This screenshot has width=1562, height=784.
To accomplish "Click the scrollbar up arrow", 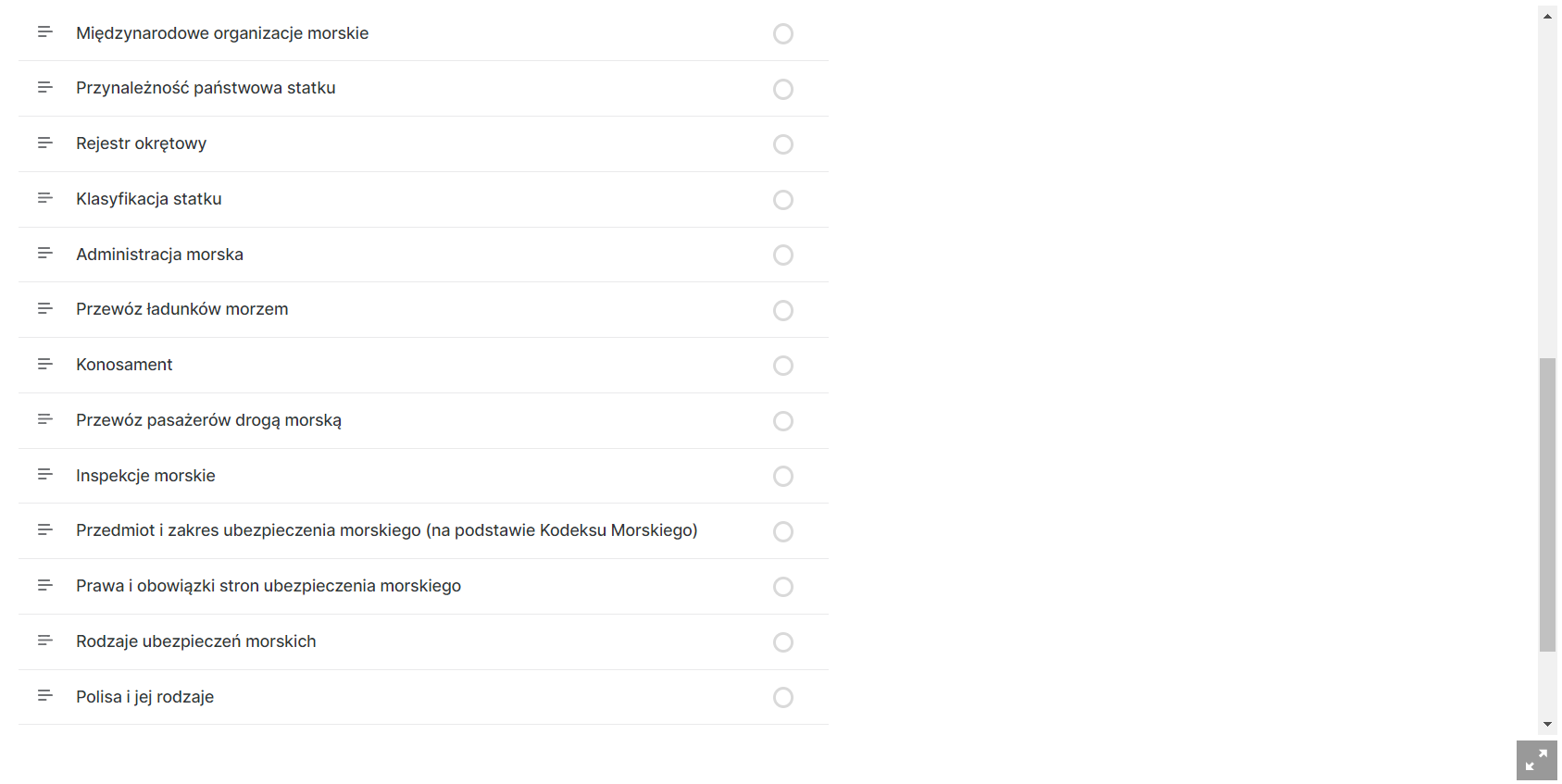I will (1547, 17).
